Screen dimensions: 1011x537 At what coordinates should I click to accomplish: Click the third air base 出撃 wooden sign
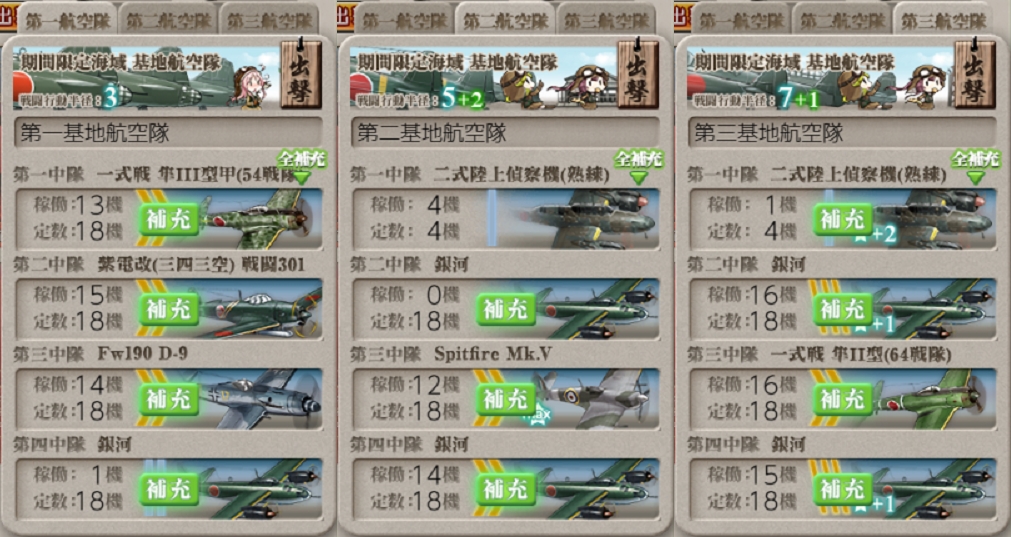tap(974, 74)
